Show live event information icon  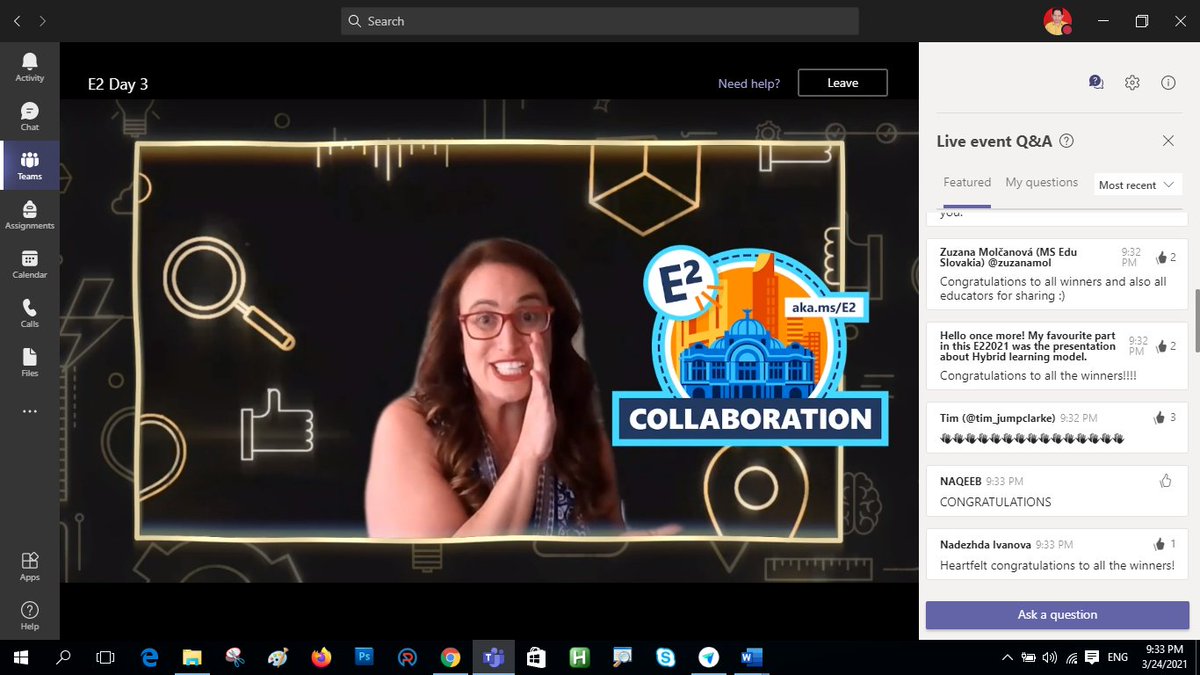tap(1168, 83)
